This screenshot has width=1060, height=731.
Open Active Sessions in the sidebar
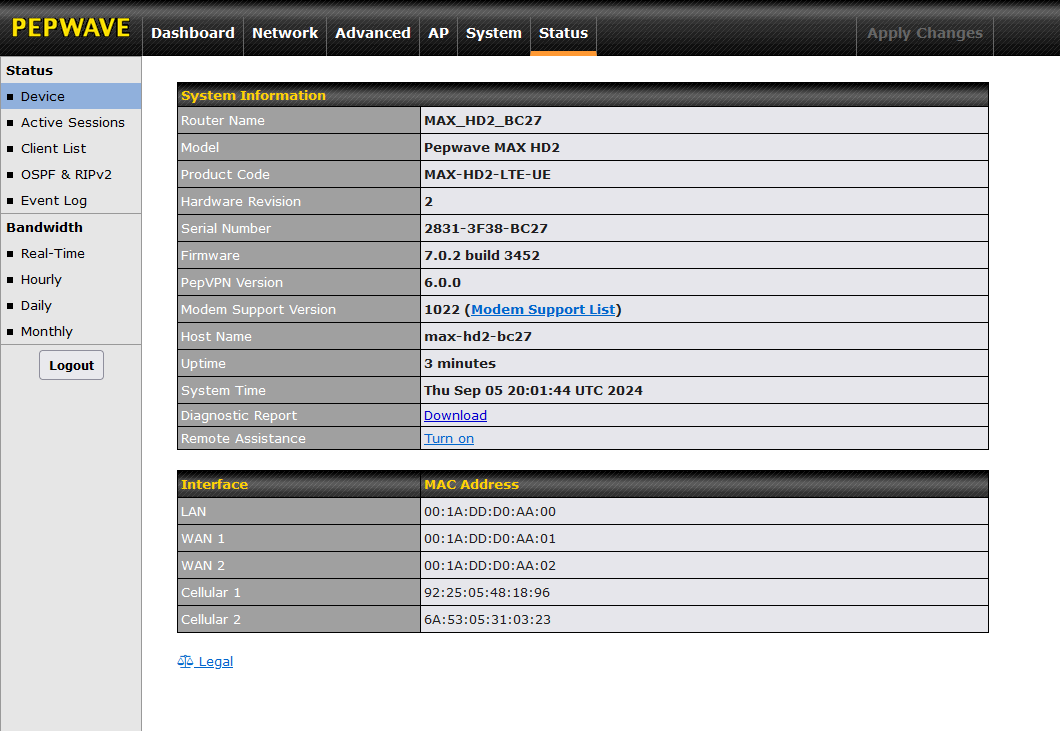(x=70, y=122)
